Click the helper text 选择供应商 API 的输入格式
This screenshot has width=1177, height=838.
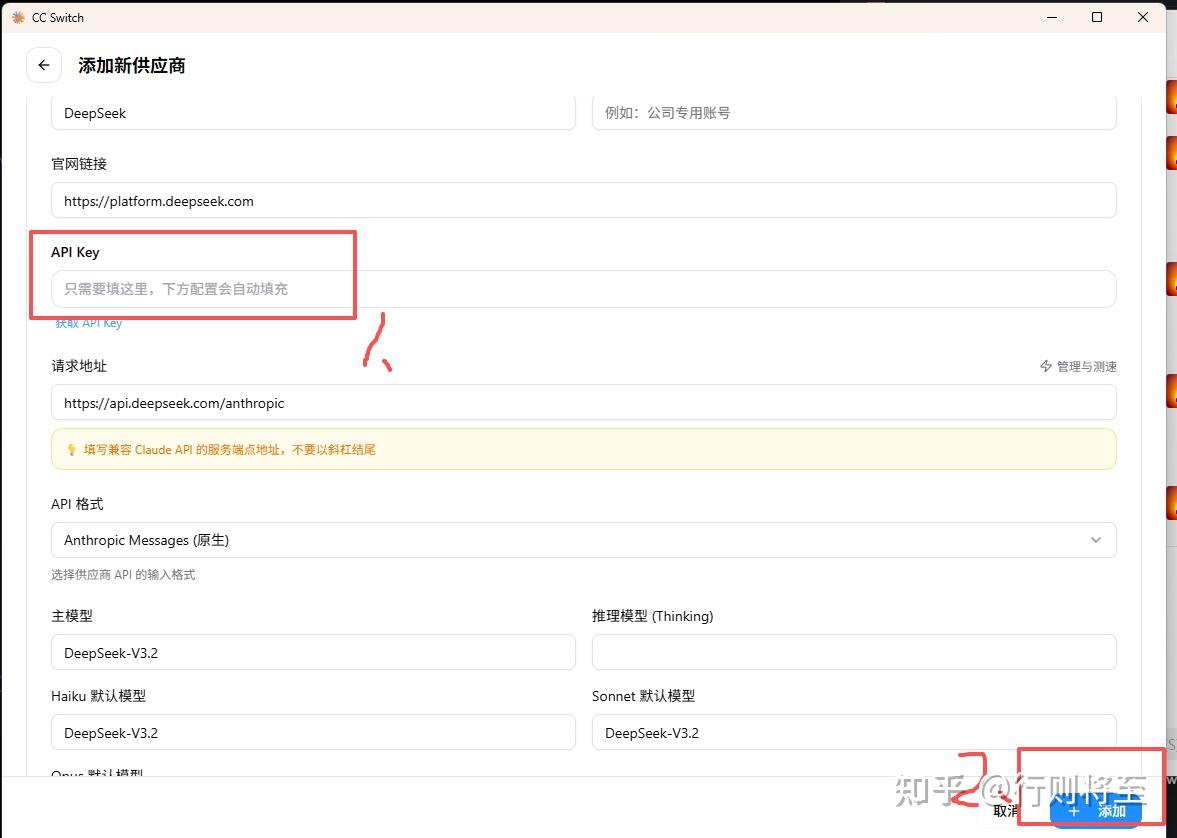pyautogui.click(x=123, y=574)
